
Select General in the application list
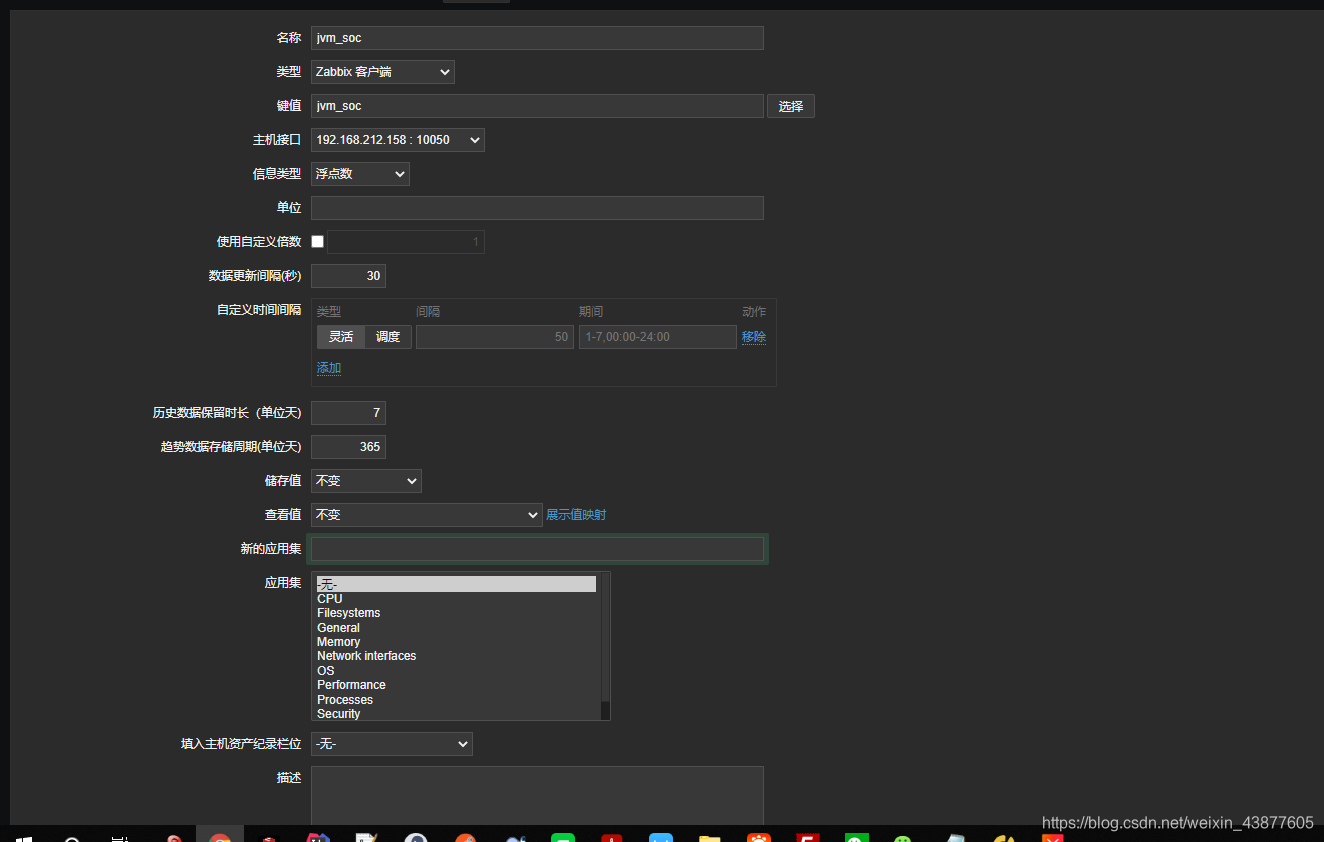coord(456,628)
